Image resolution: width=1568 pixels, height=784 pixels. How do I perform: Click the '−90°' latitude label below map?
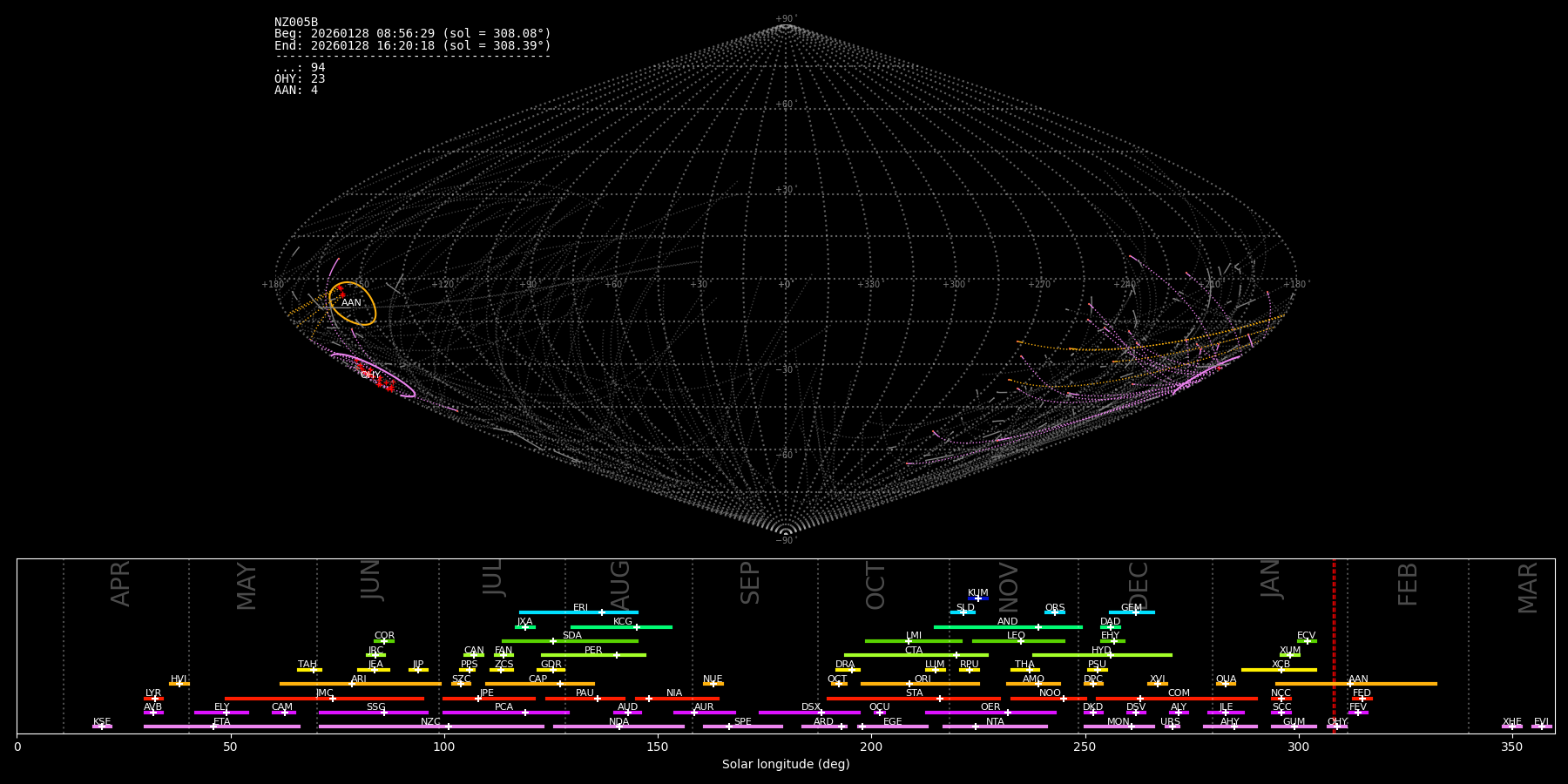(x=785, y=541)
